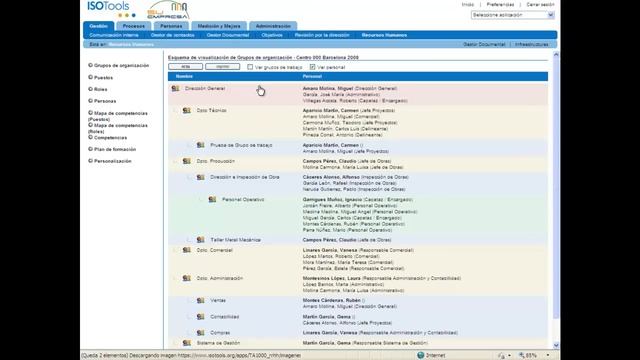Screen dimensions: 640x360
Task: Switch to the Medición y Mejora tab
Action: click(x=219, y=26)
